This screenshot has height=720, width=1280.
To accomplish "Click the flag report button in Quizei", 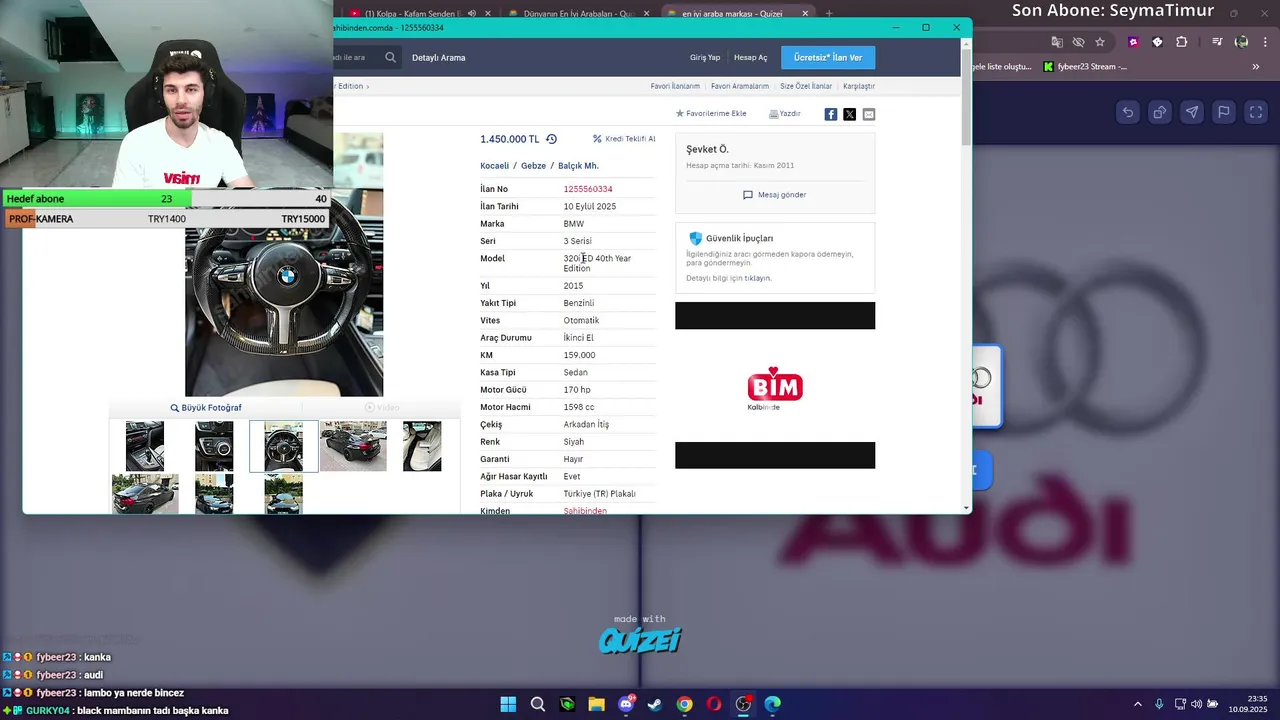I will (x=1224, y=112).
